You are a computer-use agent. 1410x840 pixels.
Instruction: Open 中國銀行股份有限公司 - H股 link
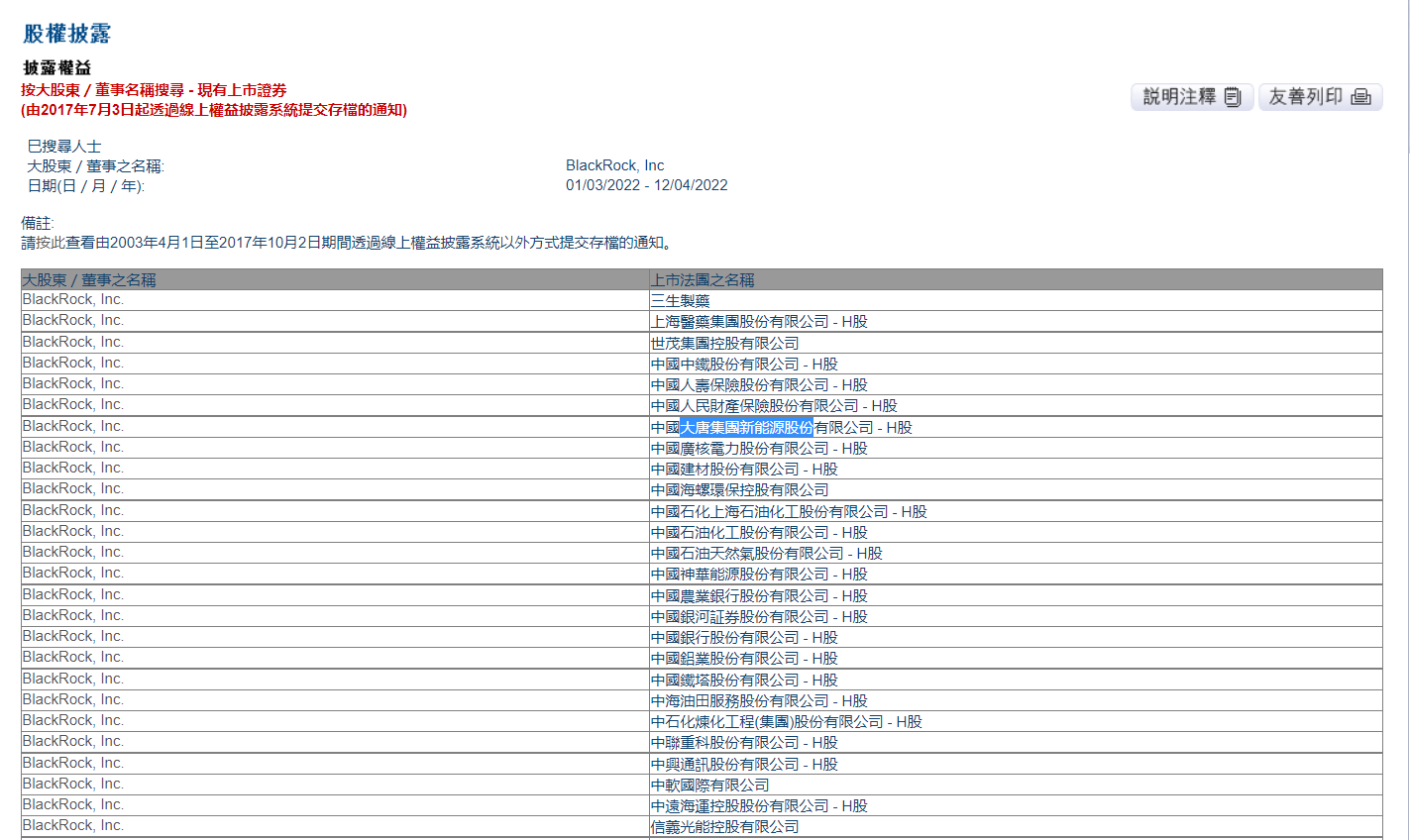tap(744, 638)
